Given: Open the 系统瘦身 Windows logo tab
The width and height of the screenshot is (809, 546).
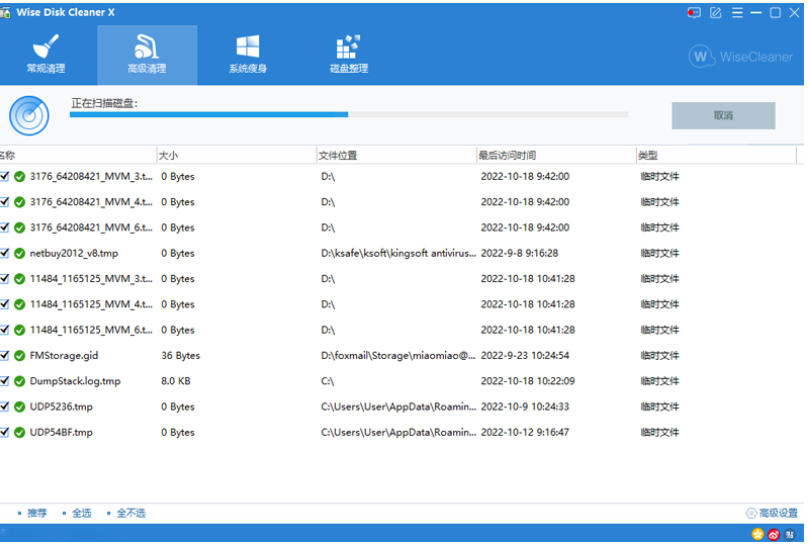Looking at the screenshot, I should (x=248, y=54).
